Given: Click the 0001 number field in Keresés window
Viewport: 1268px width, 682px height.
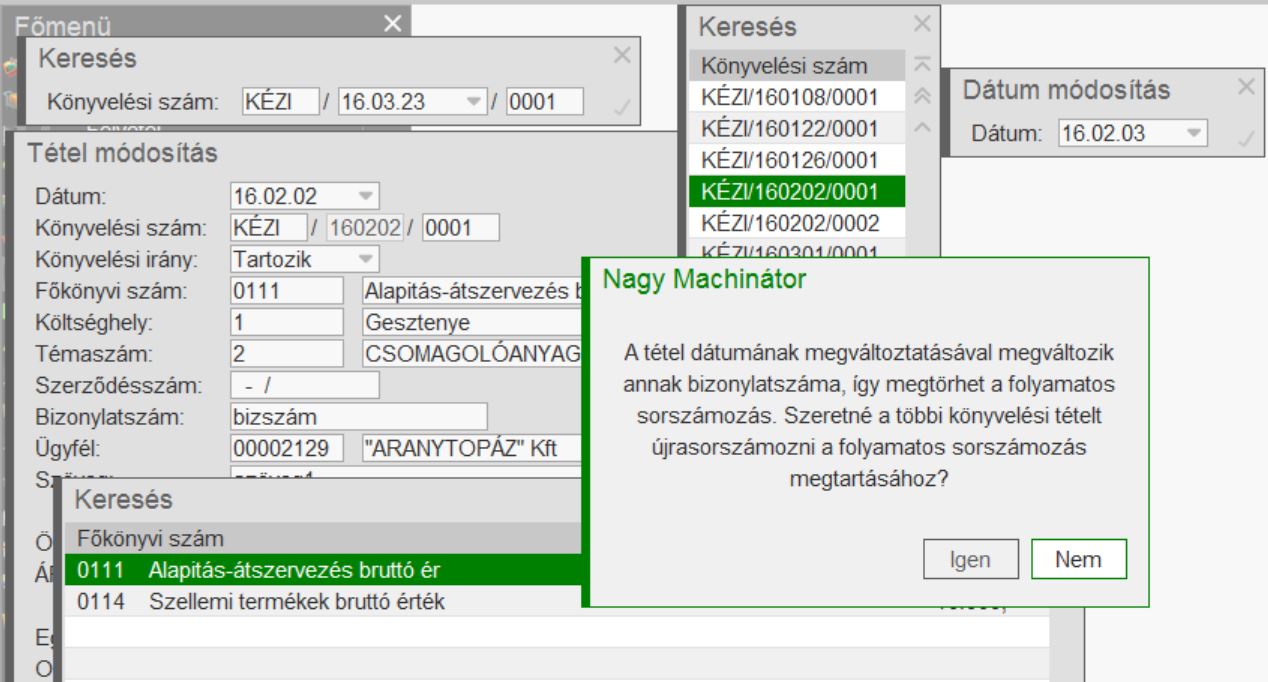Looking at the screenshot, I should pos(545,101).
